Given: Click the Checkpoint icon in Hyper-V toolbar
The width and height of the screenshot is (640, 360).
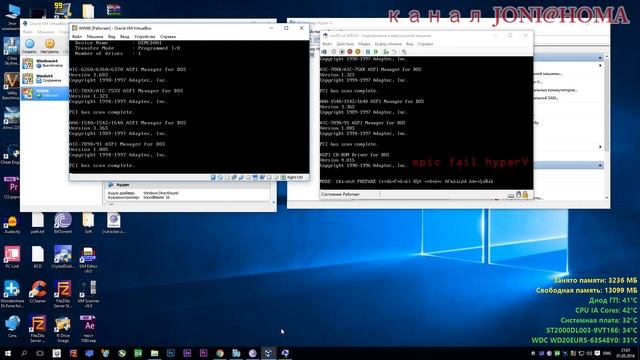Looking at the screenshot, I should [x=386, y=52].
